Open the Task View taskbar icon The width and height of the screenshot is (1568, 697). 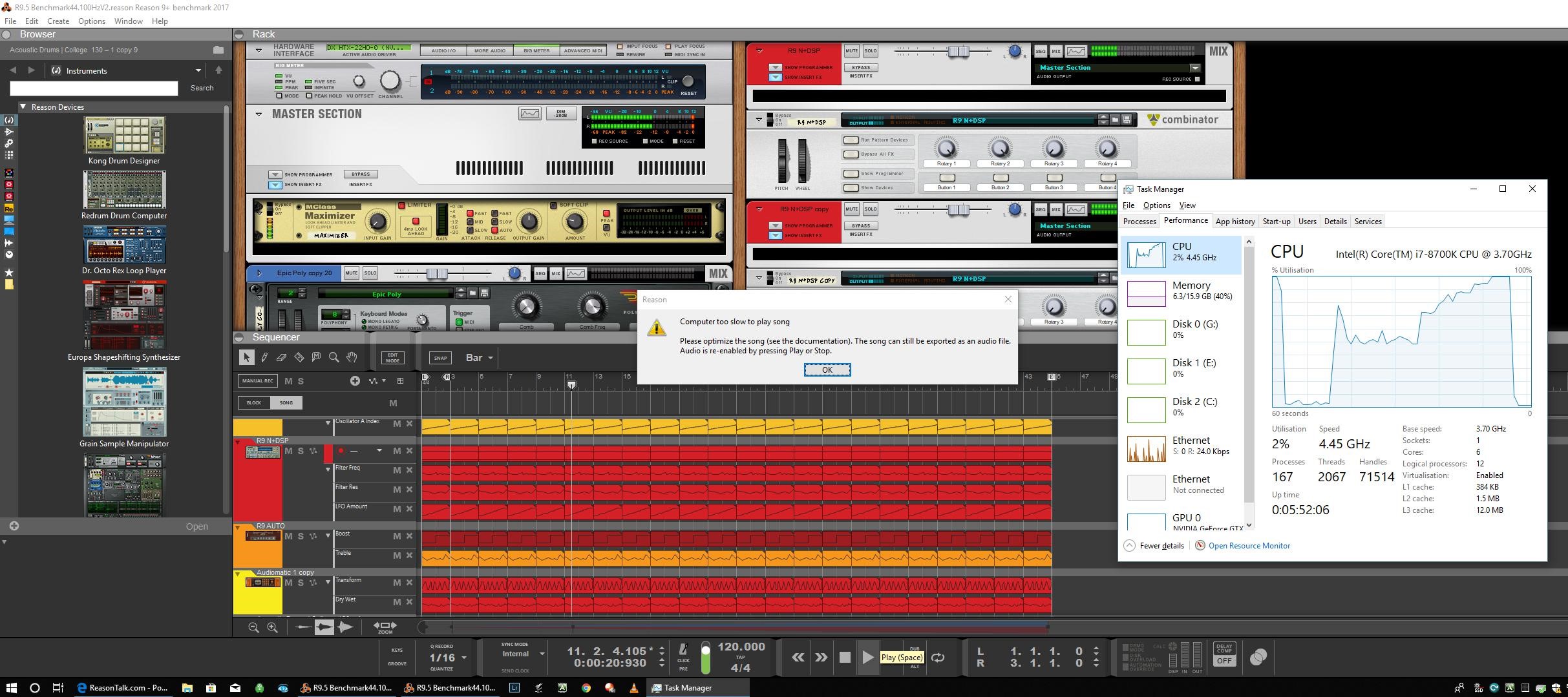[58, 688]
